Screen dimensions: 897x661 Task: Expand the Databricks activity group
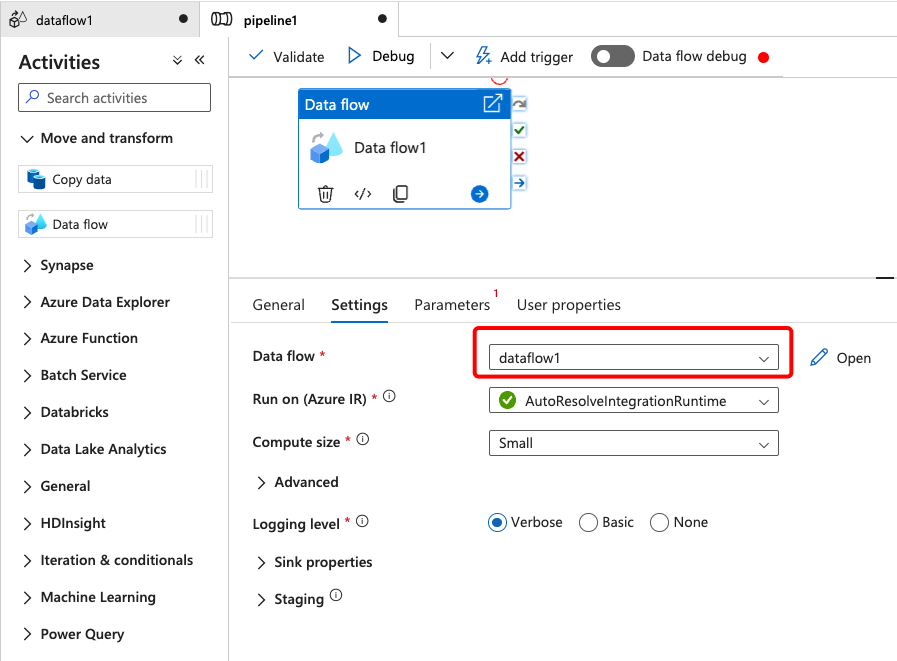coord(66,413)
